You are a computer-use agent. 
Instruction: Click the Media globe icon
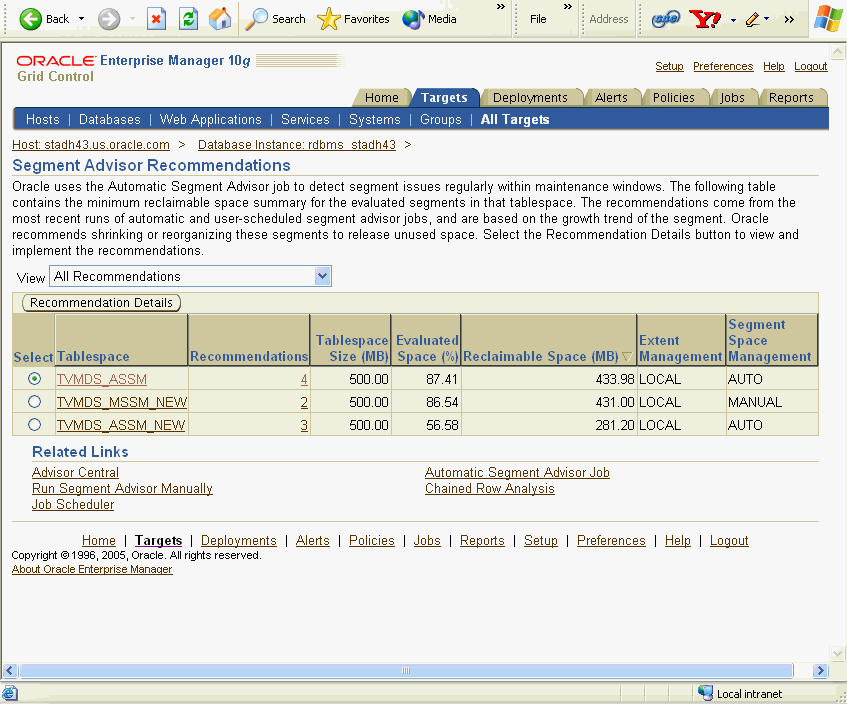pos(413,18)
